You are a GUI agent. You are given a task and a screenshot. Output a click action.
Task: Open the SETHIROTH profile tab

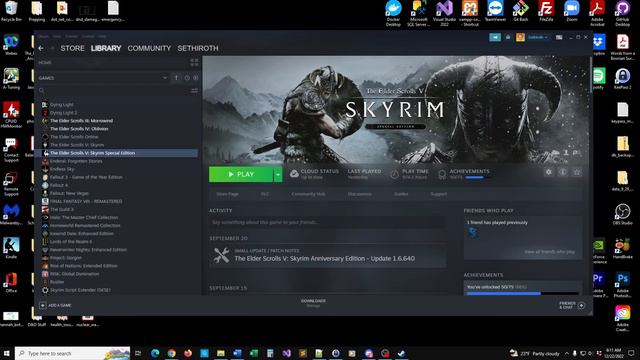(x=198, y=48)
